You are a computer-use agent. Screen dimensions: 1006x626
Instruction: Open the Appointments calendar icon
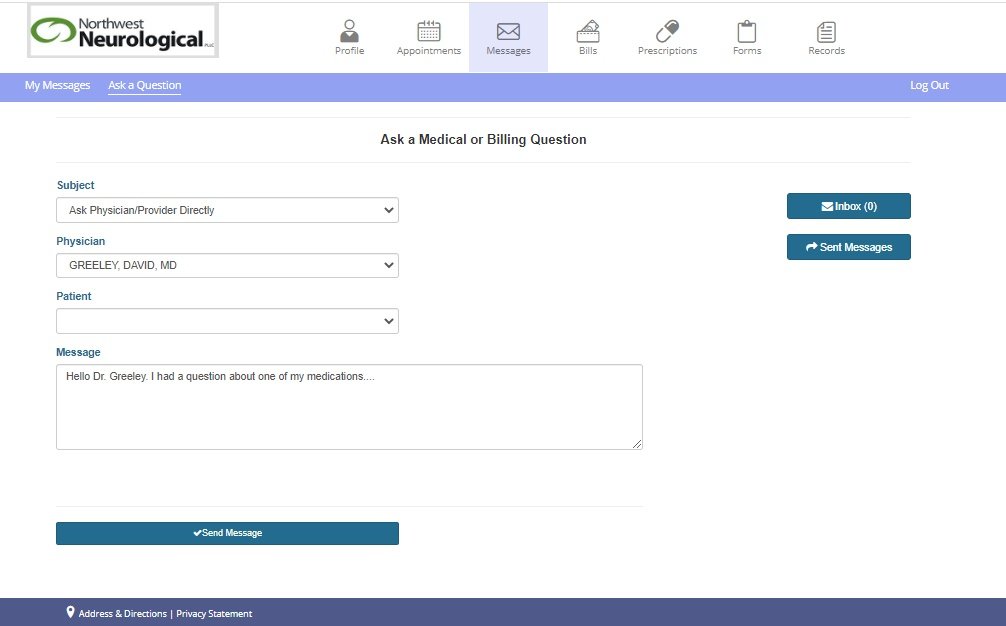[x=428, y=31]
